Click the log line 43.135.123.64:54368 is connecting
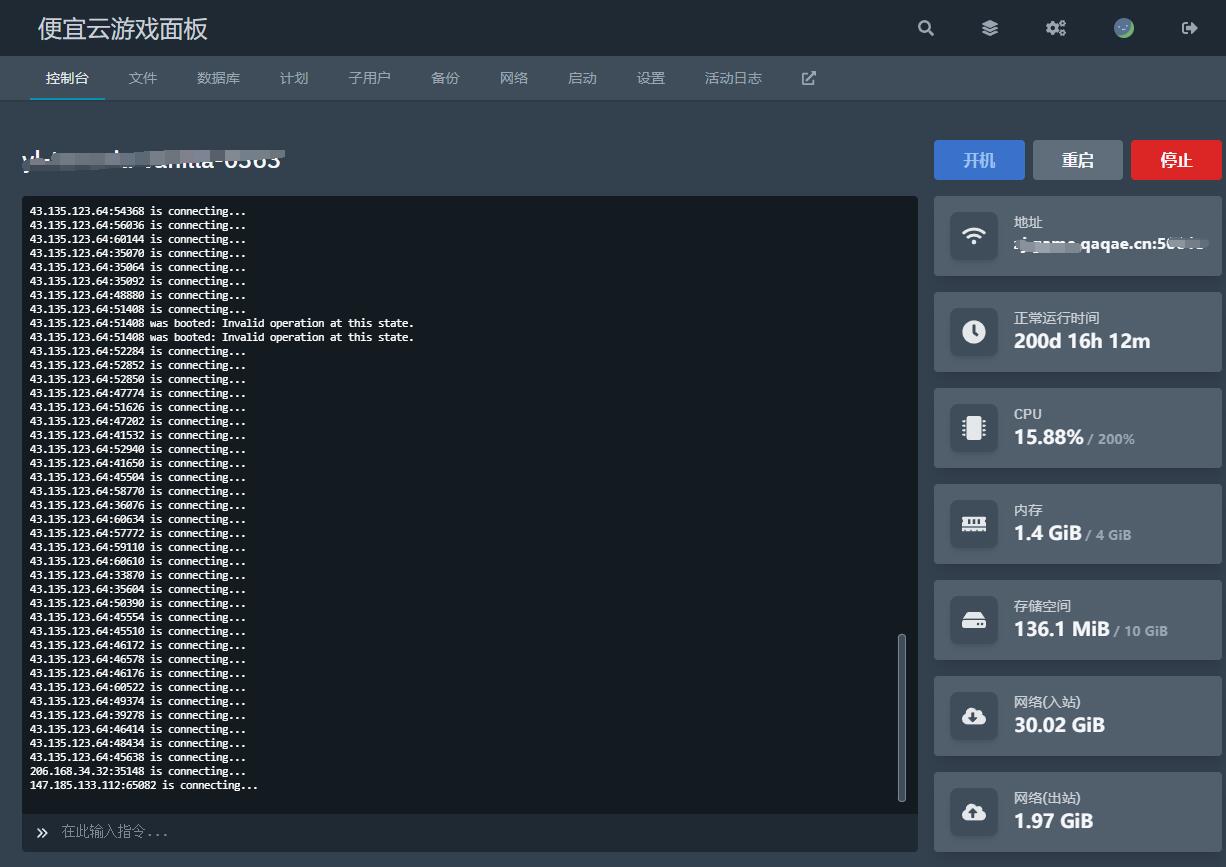The width and height of the screenshot is (1226, 867). point(138,211)
